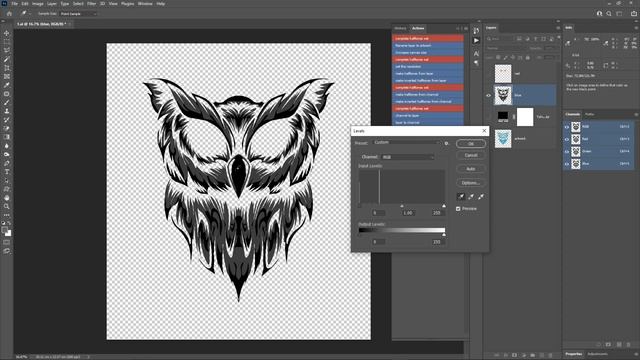This screenshot has width=640, height=360.
Task: Click Options... in the Levels dialog
Action: 471,183
